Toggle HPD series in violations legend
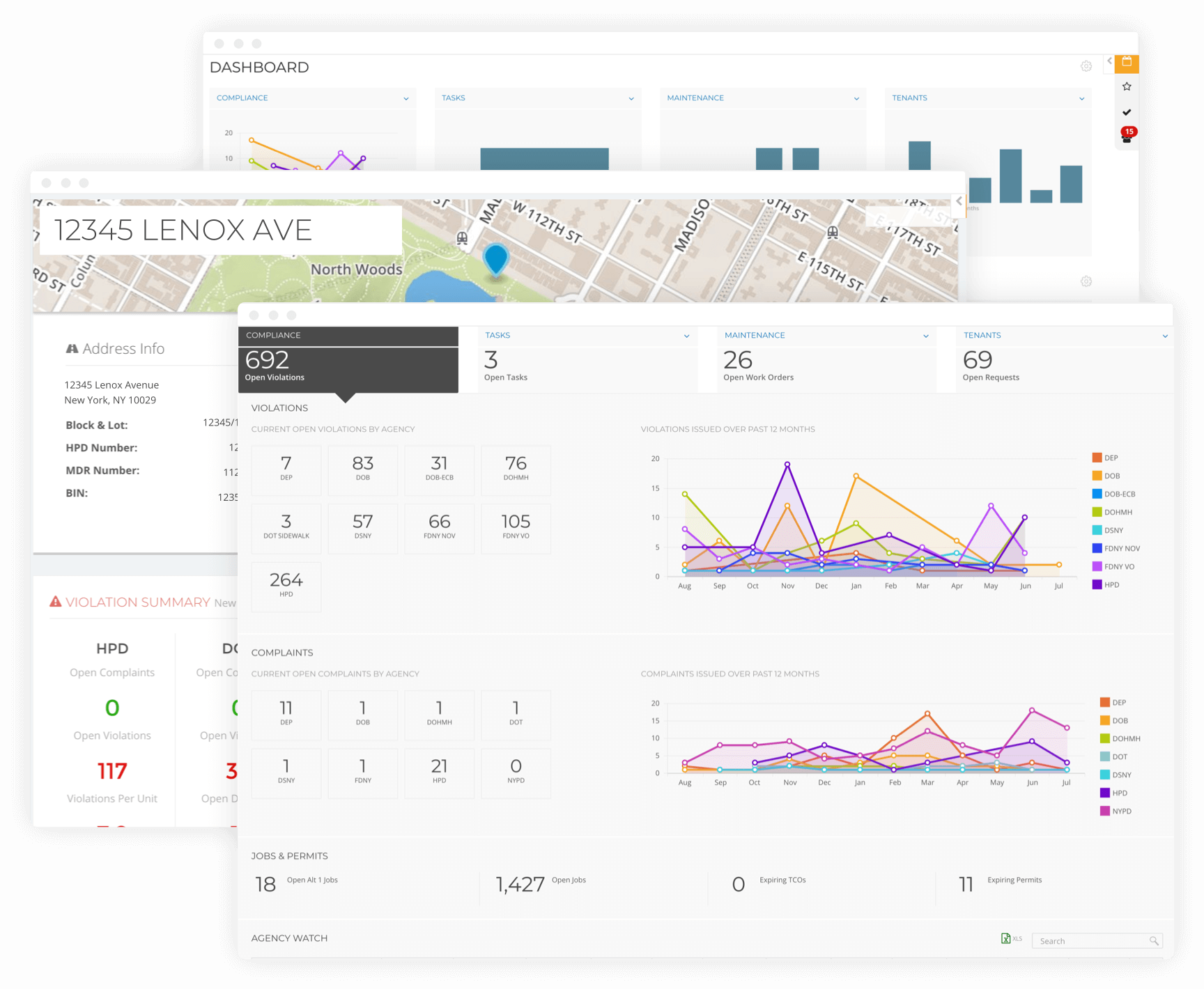This screenshot has height=989, width=1204. pyautogui.click(x=1106, y=584)
